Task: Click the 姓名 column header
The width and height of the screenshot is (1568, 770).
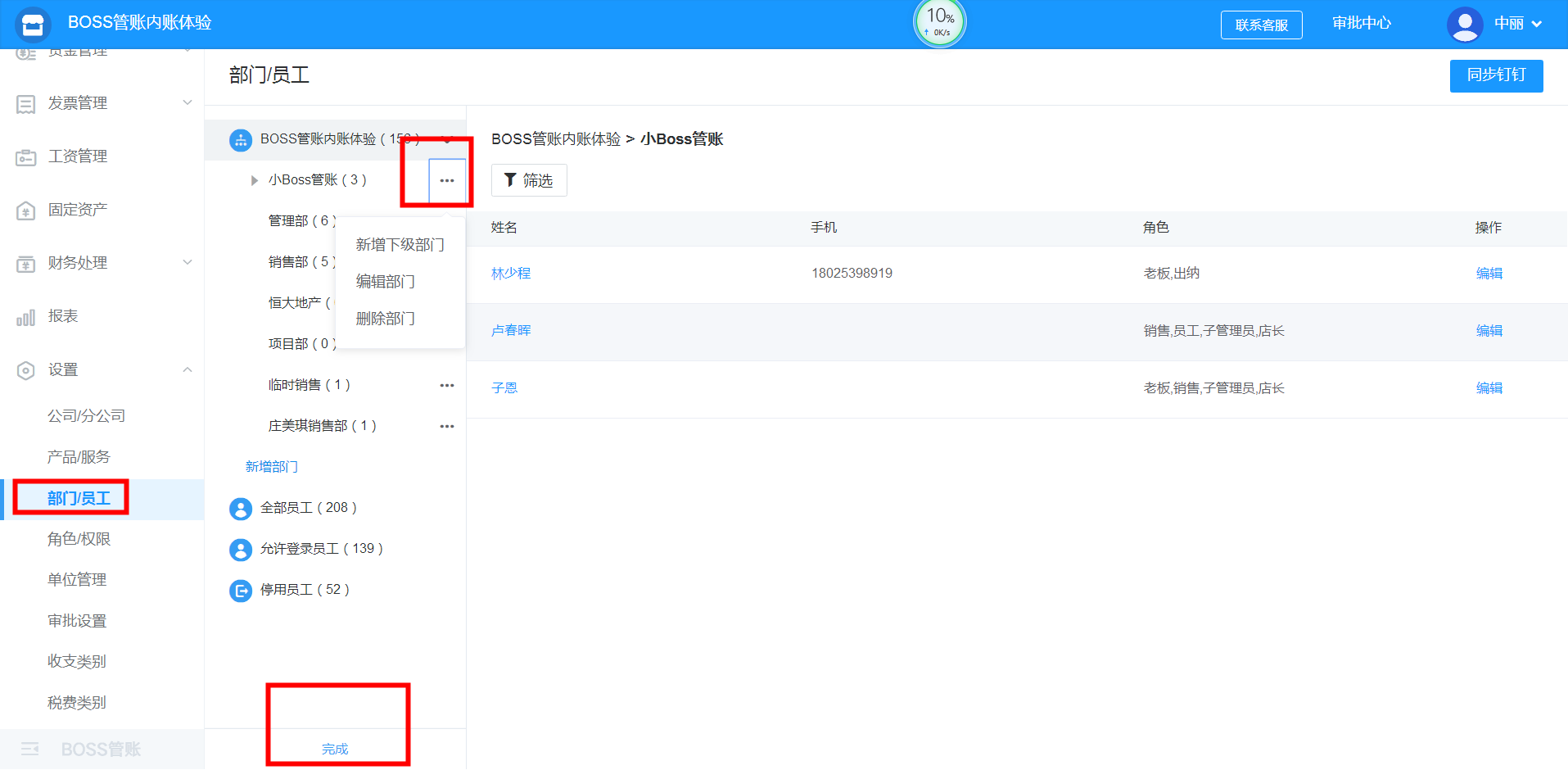Action: (x=504, y=228)
